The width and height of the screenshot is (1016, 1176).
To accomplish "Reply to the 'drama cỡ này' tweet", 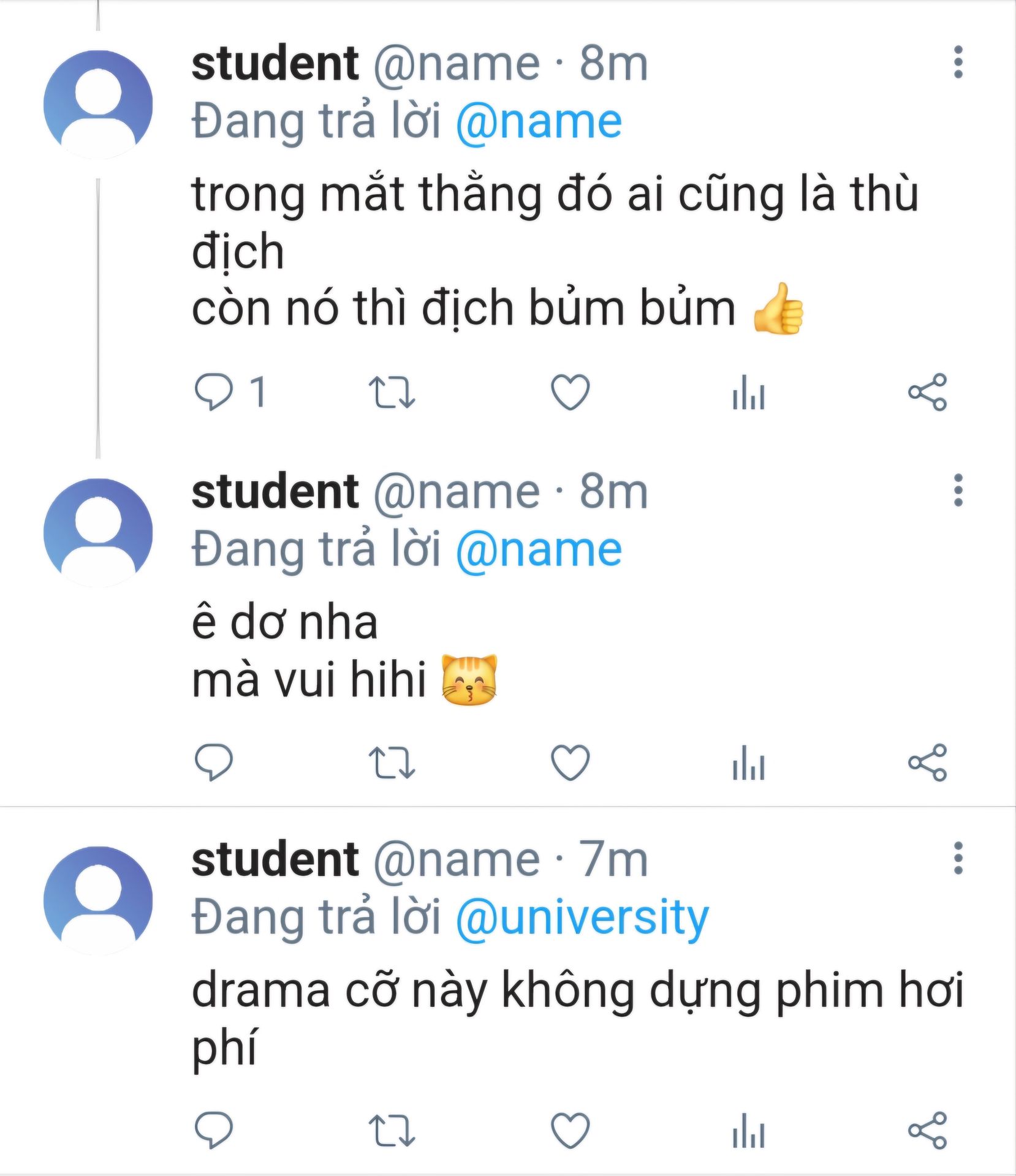I will pyautogui.click(x=213, y=1129).
